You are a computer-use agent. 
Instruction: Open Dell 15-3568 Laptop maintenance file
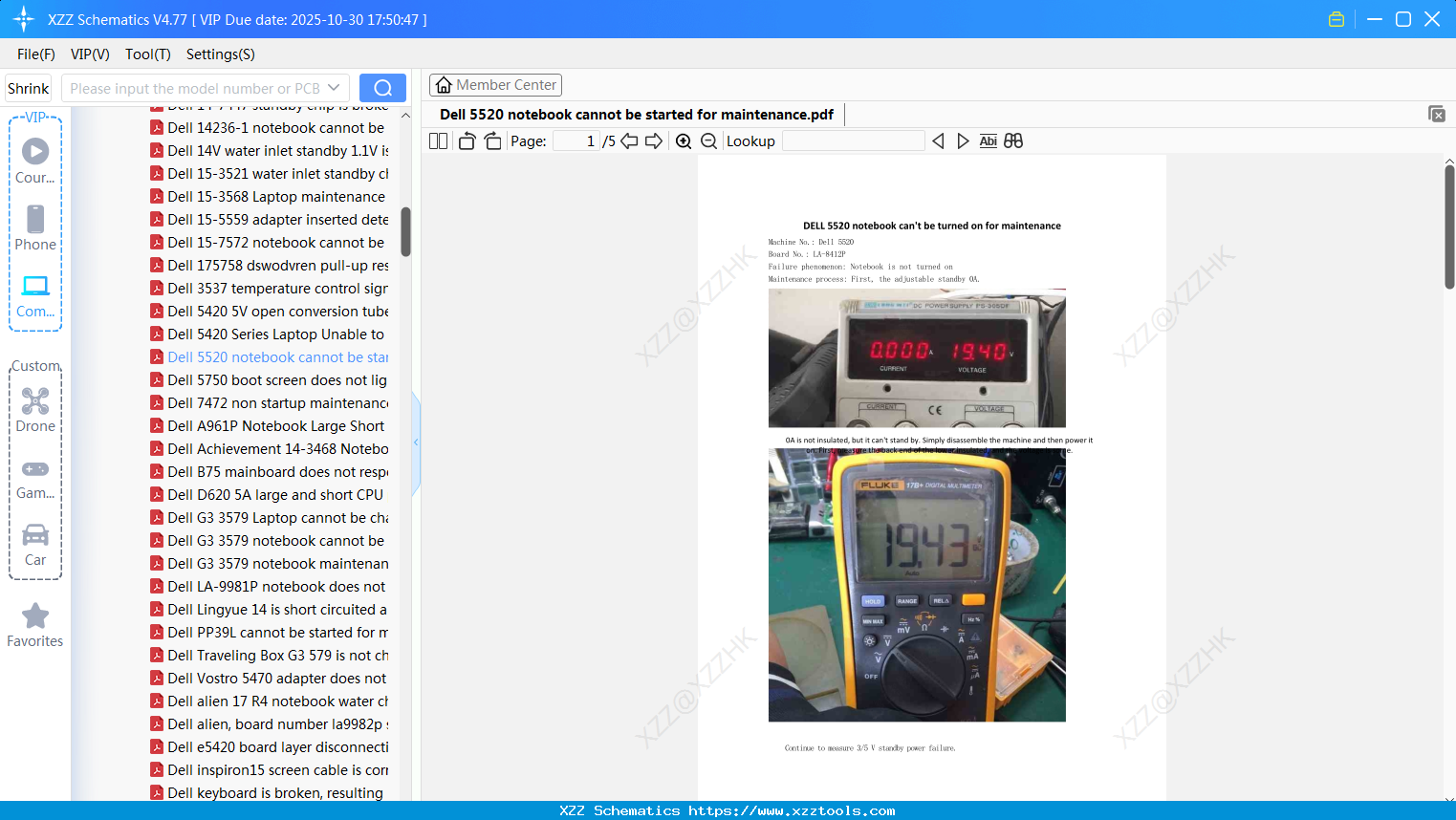269,197
